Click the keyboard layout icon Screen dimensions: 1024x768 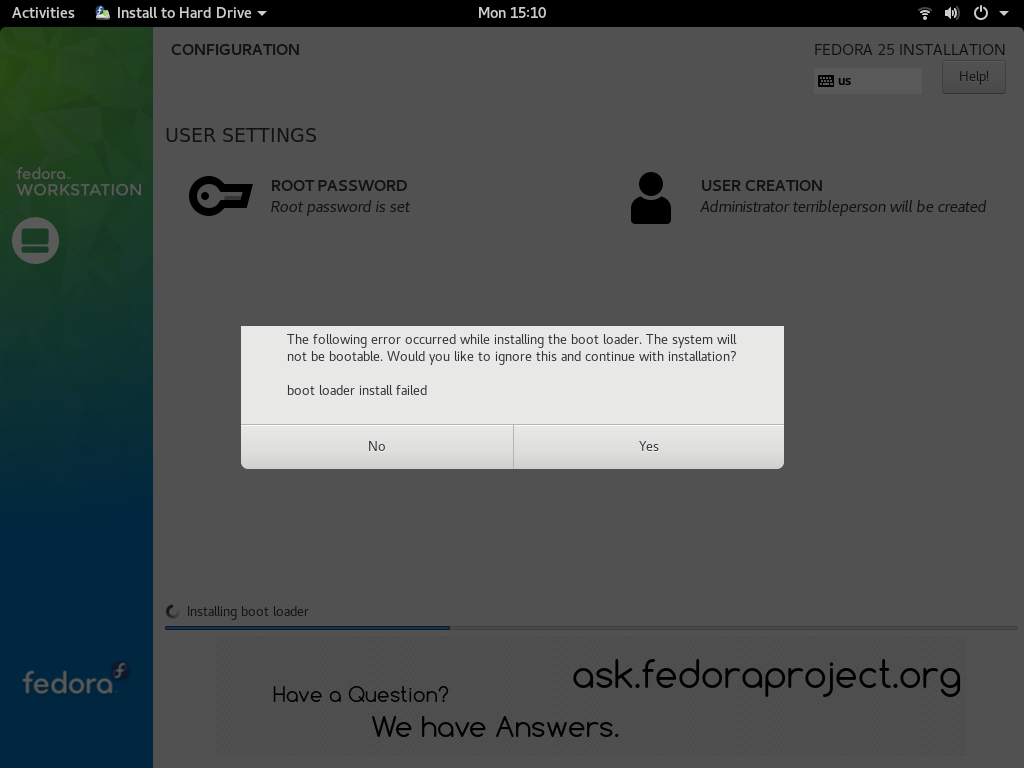(x=825, y=81)
